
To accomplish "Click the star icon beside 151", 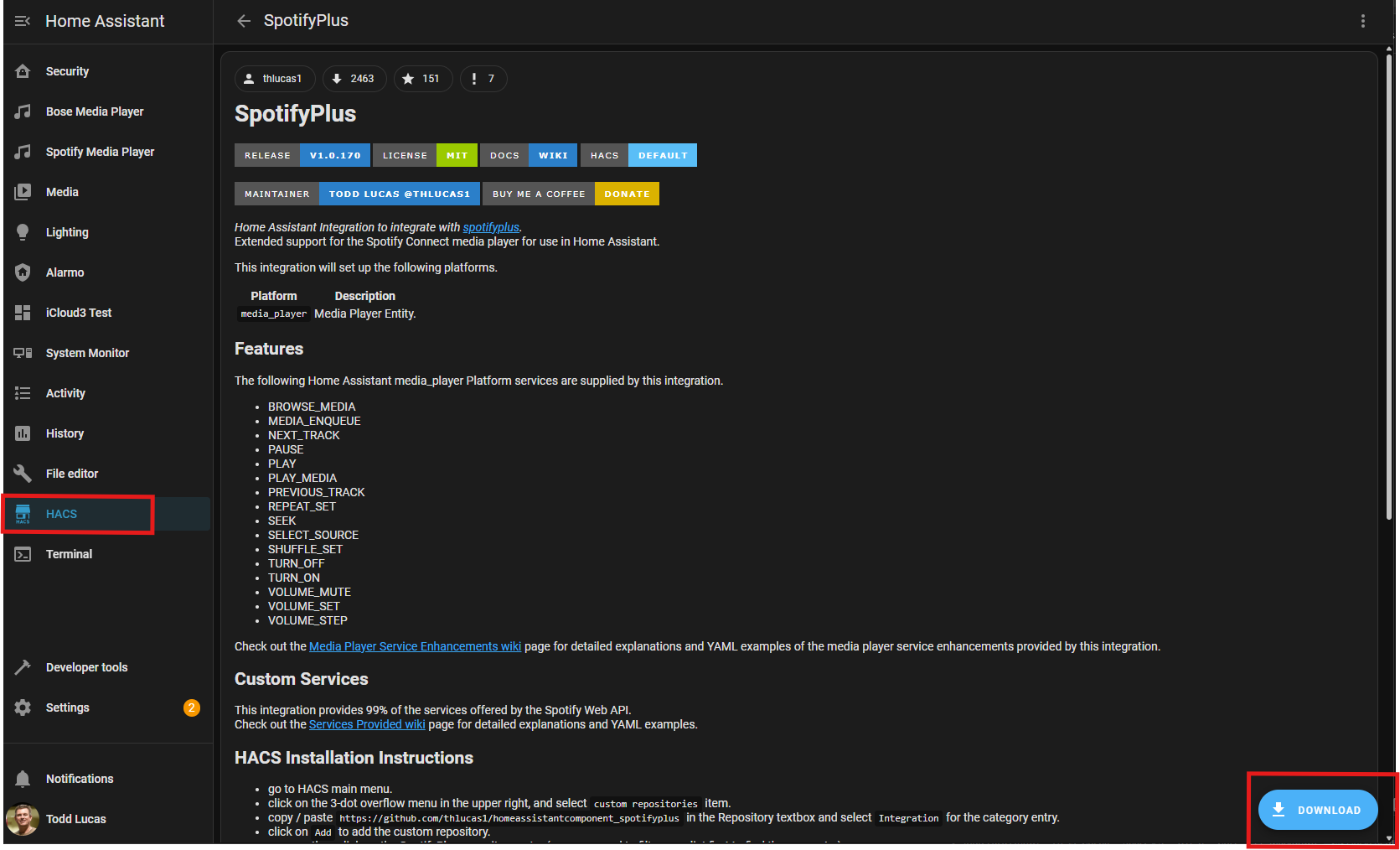I will (408, 79).
